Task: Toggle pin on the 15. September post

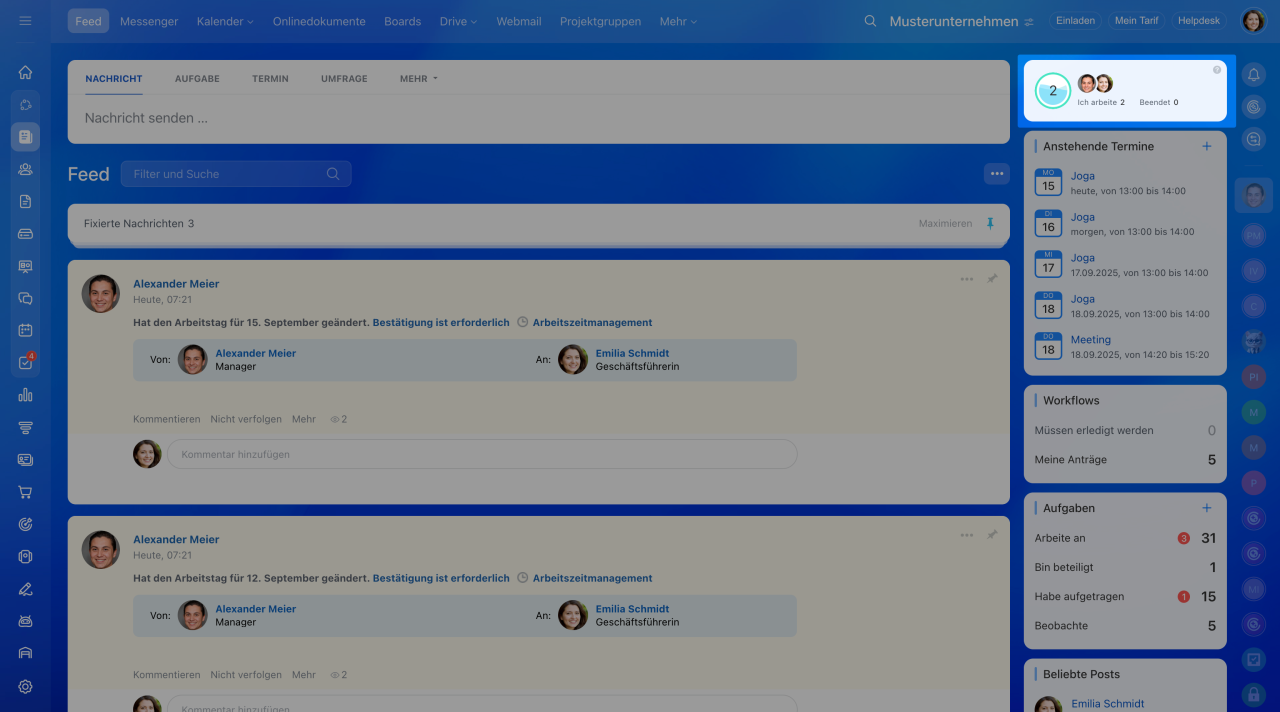Action: (x=992, y=279)
